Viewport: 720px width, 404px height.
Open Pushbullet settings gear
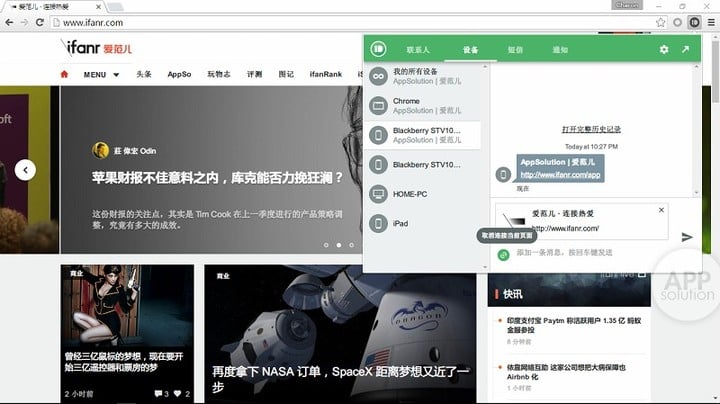click(664, 49)
